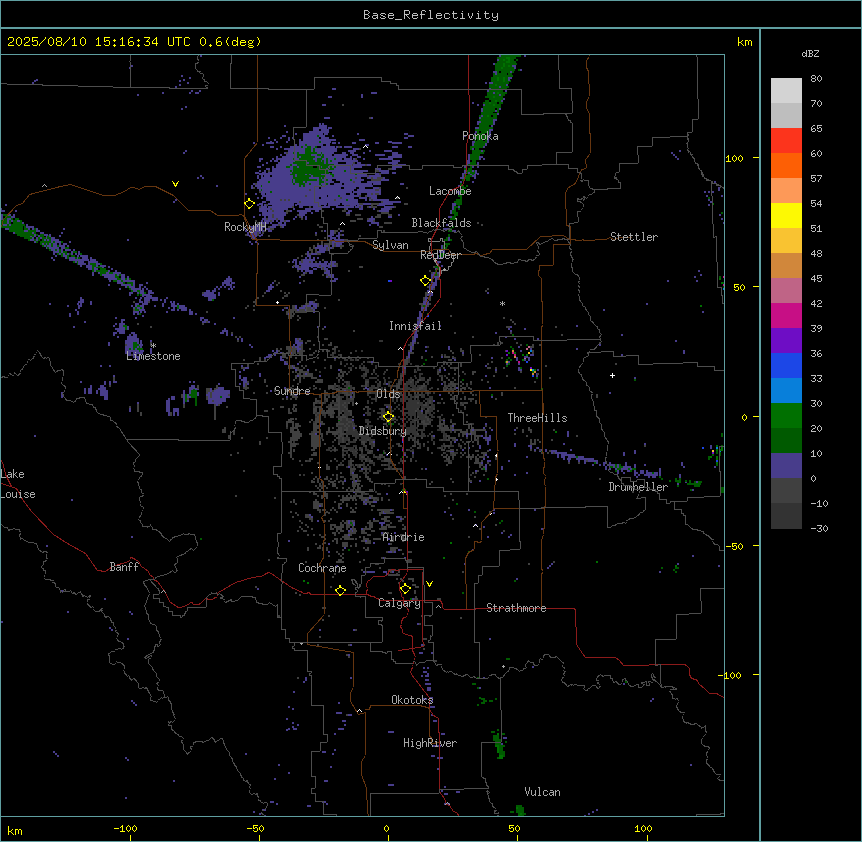Click the ThreeHills label
The height and width of the screenshot is (842, 862).
[x=537, y=418]
